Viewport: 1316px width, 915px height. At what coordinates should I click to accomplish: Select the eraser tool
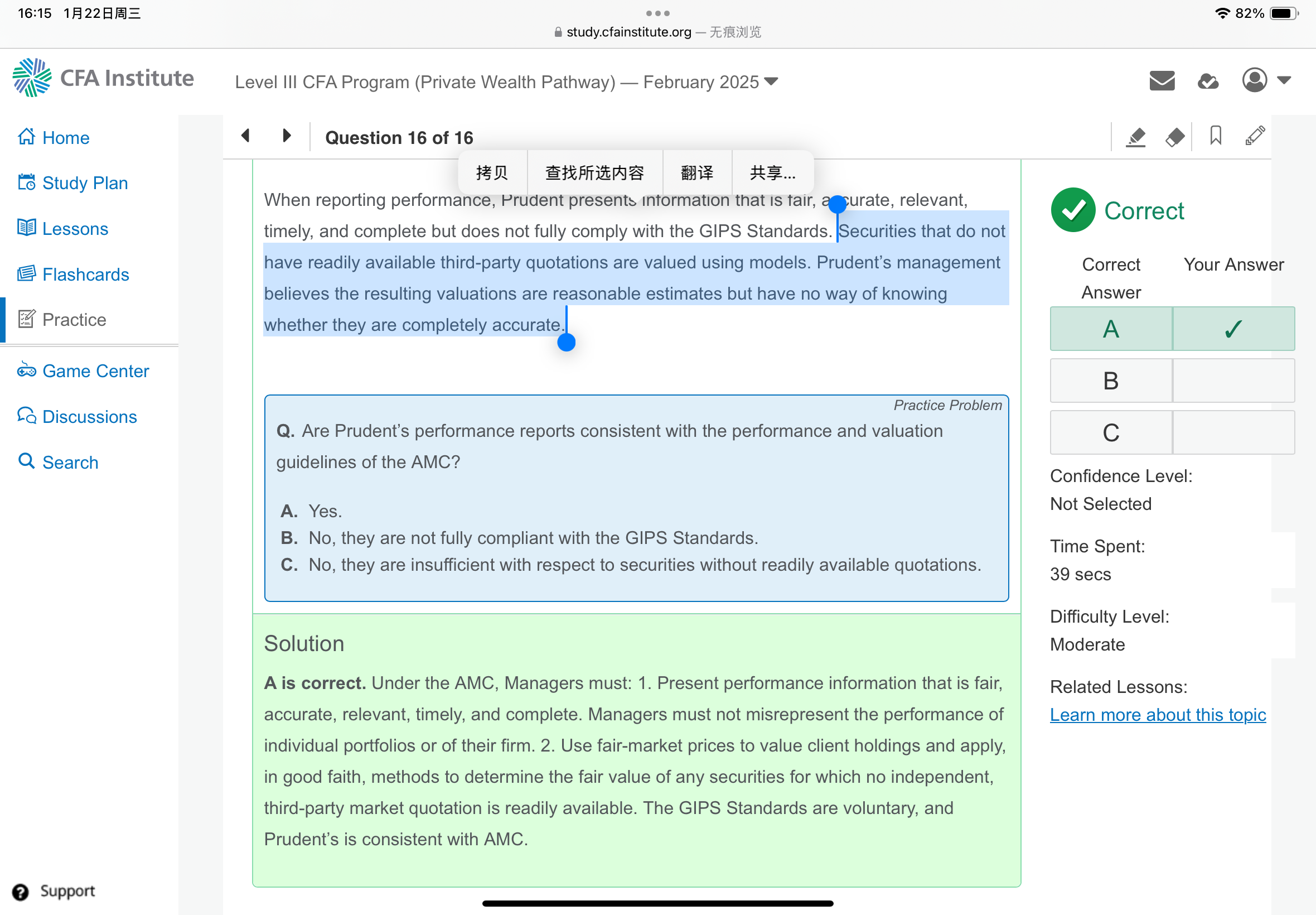tap(1175, 137)
